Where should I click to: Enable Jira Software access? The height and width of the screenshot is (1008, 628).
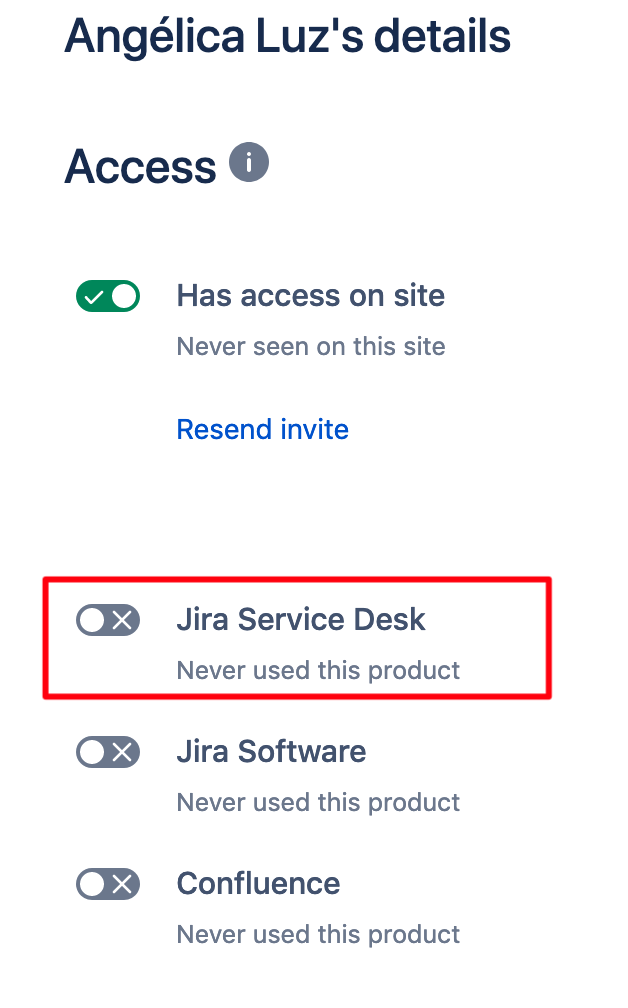108,752
